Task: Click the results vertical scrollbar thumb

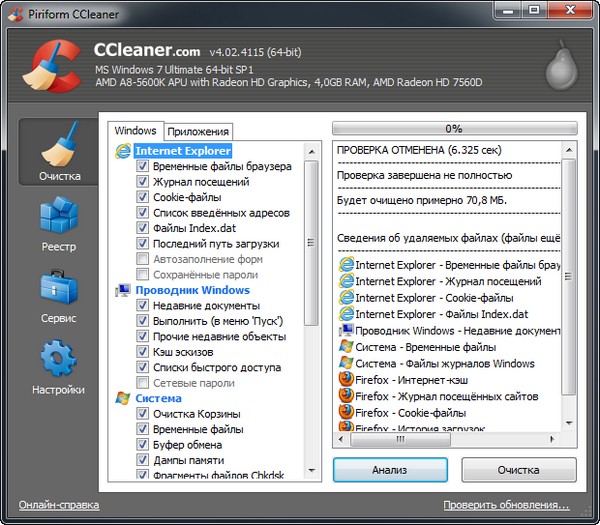Action: coord(569,276)
